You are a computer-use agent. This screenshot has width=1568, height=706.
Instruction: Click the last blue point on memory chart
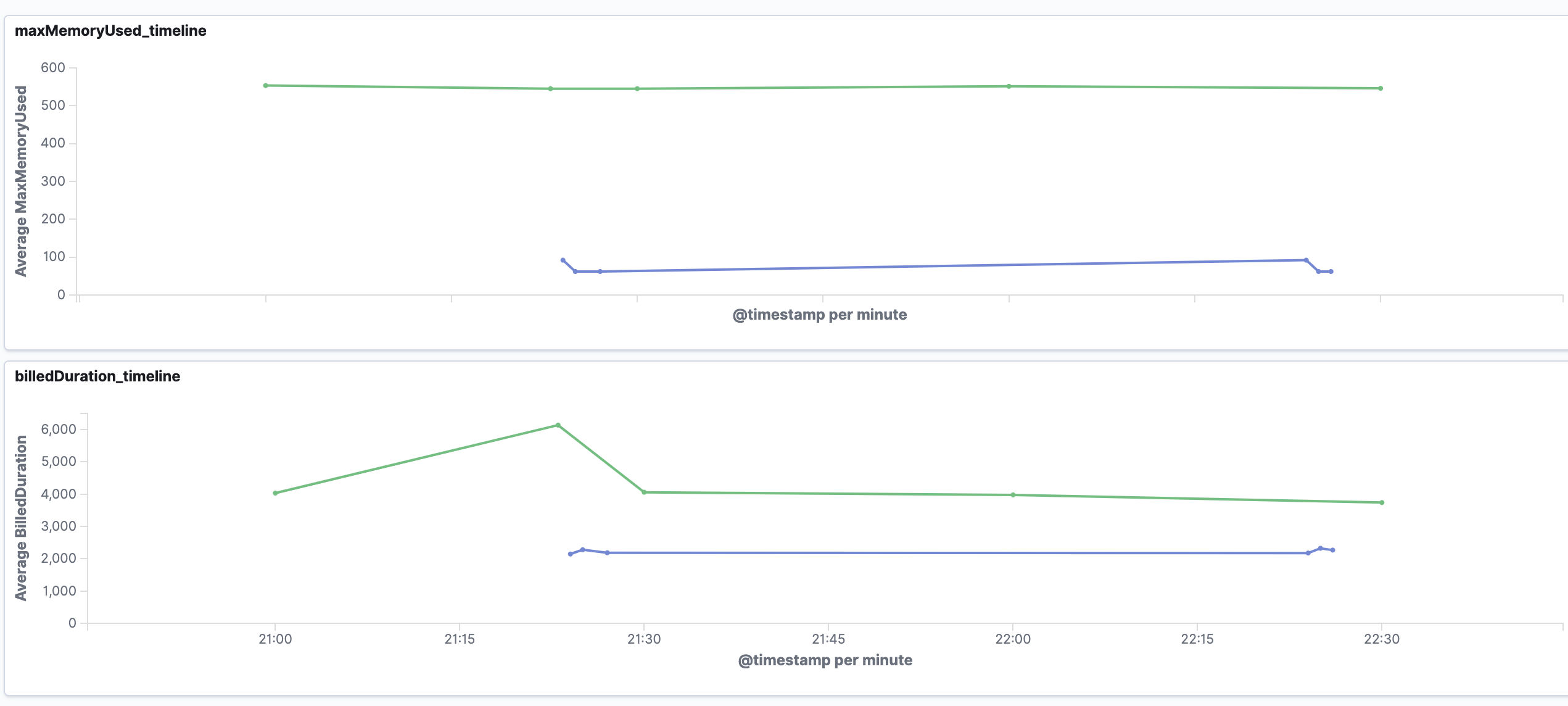[x=1331, y=272]
